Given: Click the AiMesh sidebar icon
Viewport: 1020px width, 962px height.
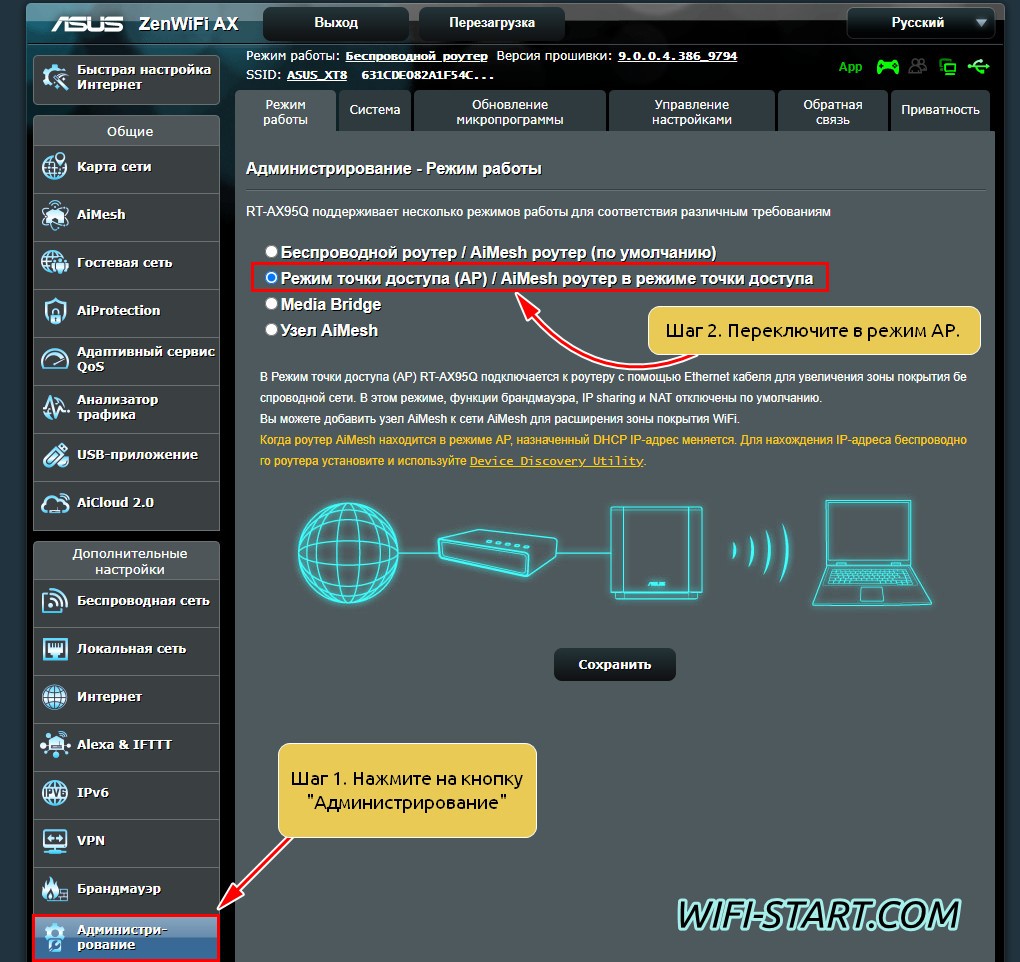Looking at the screenshot, I should [x=54, y=215].
